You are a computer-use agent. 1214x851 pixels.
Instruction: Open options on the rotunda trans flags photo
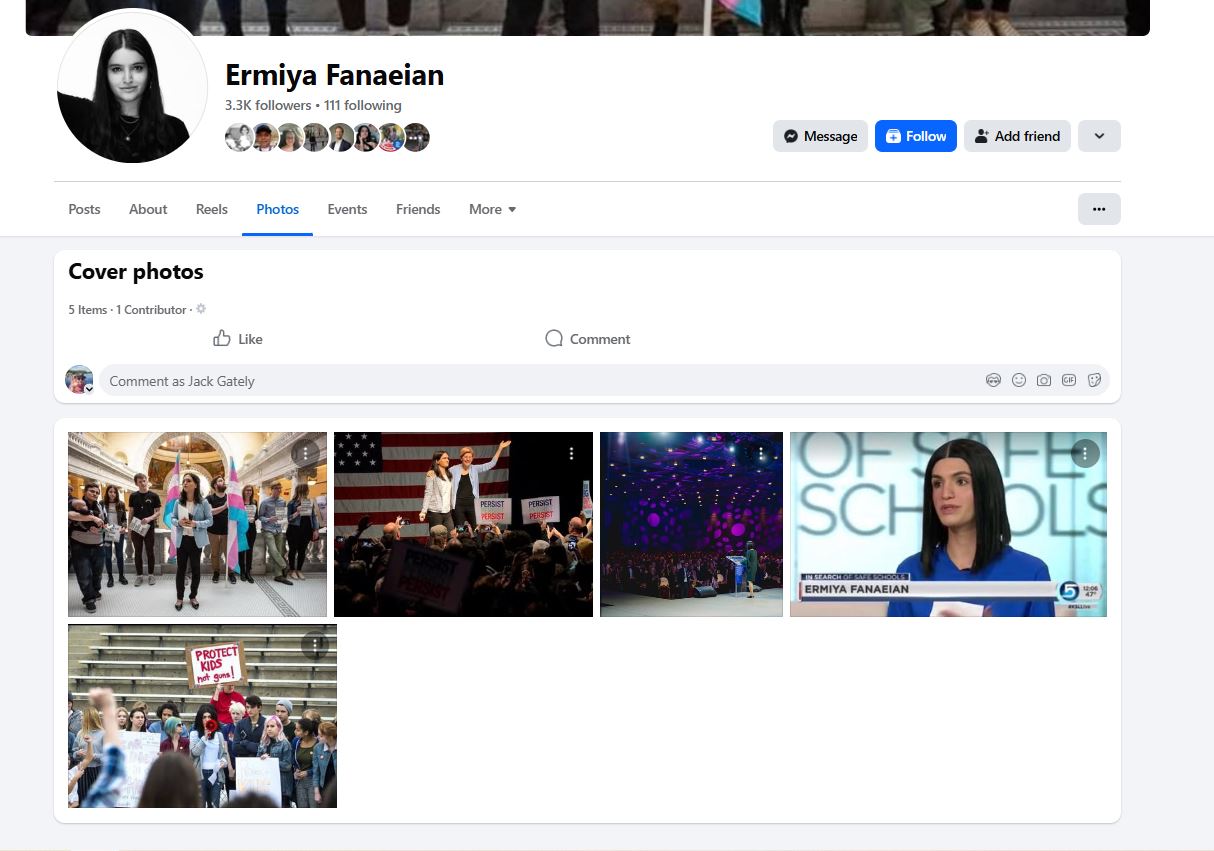[305, 453]
